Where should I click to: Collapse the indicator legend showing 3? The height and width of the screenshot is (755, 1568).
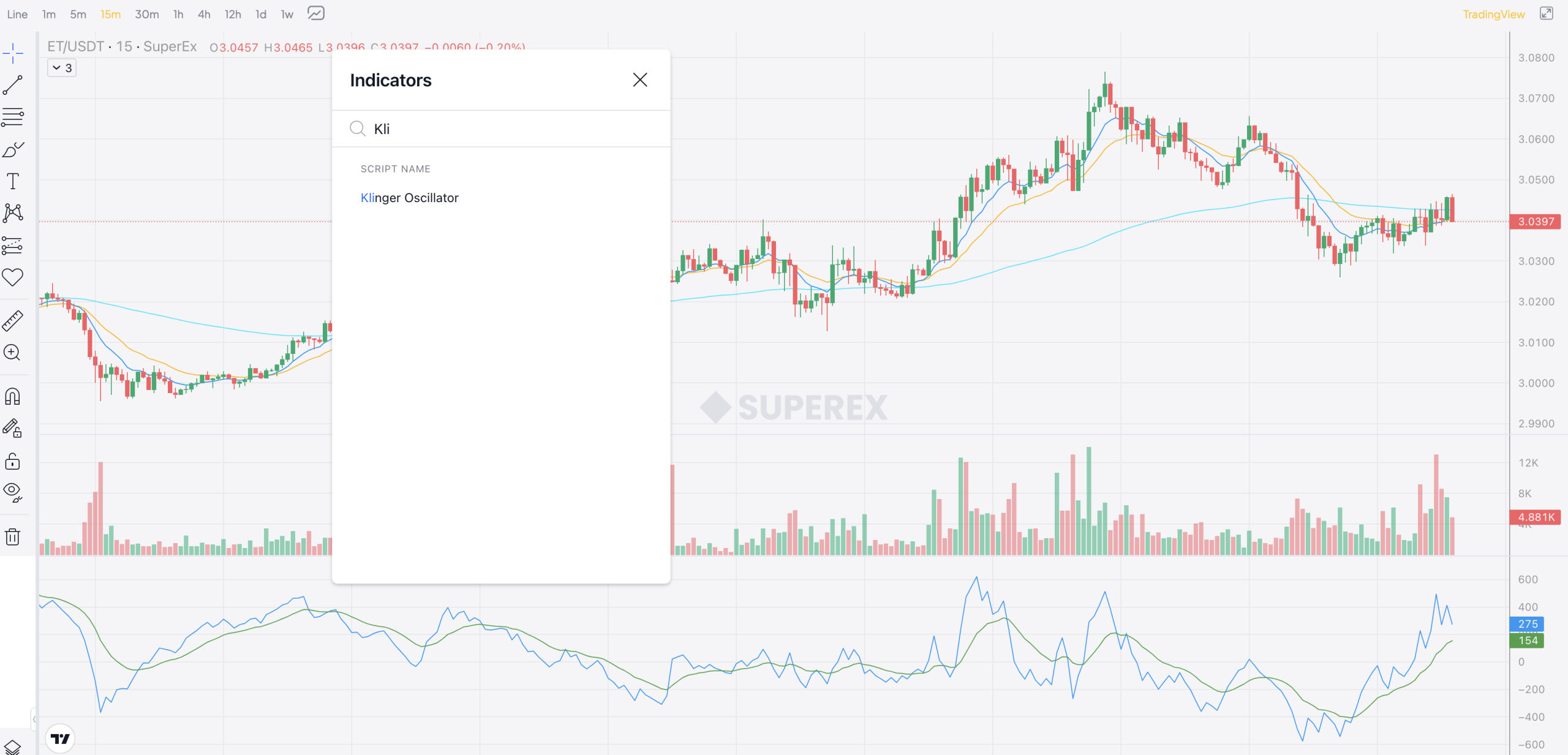(62, 68)
